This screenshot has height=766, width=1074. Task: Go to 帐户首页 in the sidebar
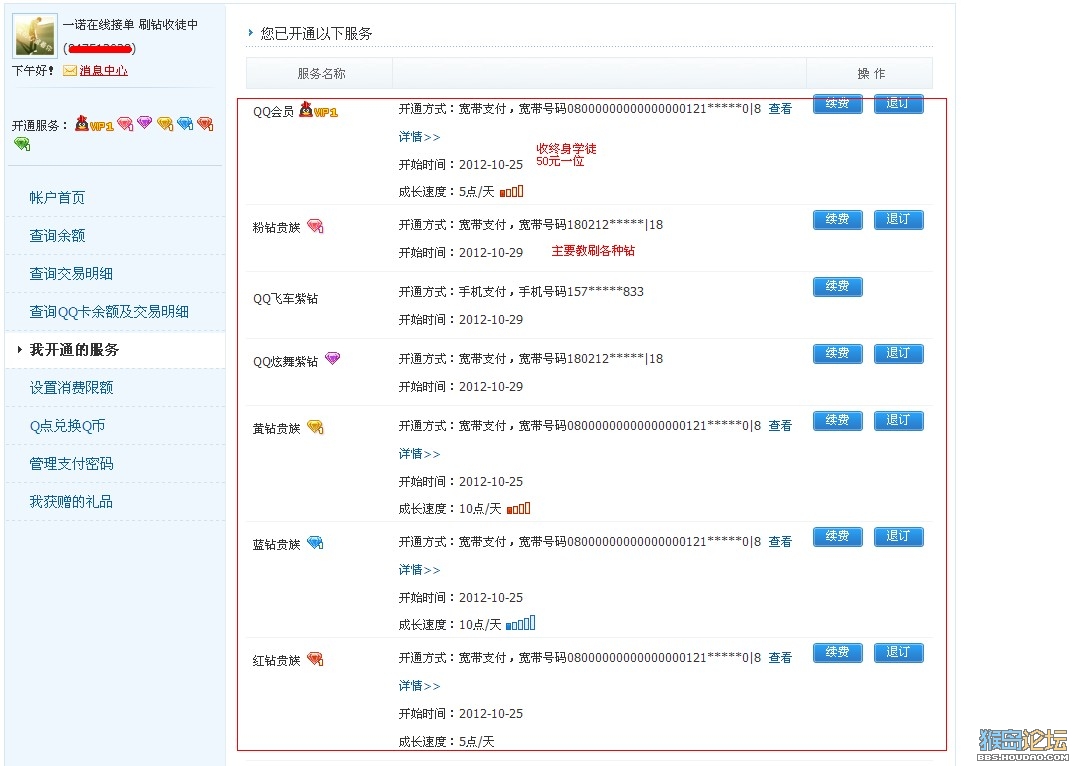pos(58,198)
